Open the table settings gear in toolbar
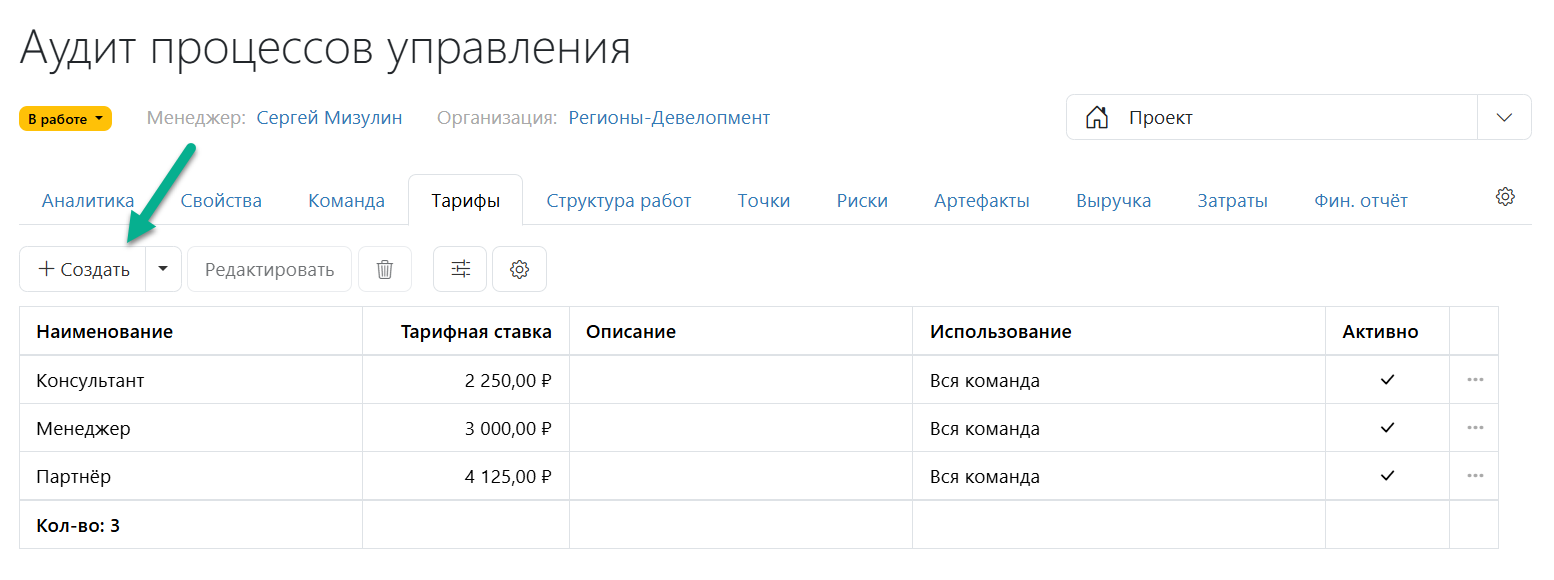The width and height of the screenshot is (1554, 580). pyautogui.click(x=519, y=269)
